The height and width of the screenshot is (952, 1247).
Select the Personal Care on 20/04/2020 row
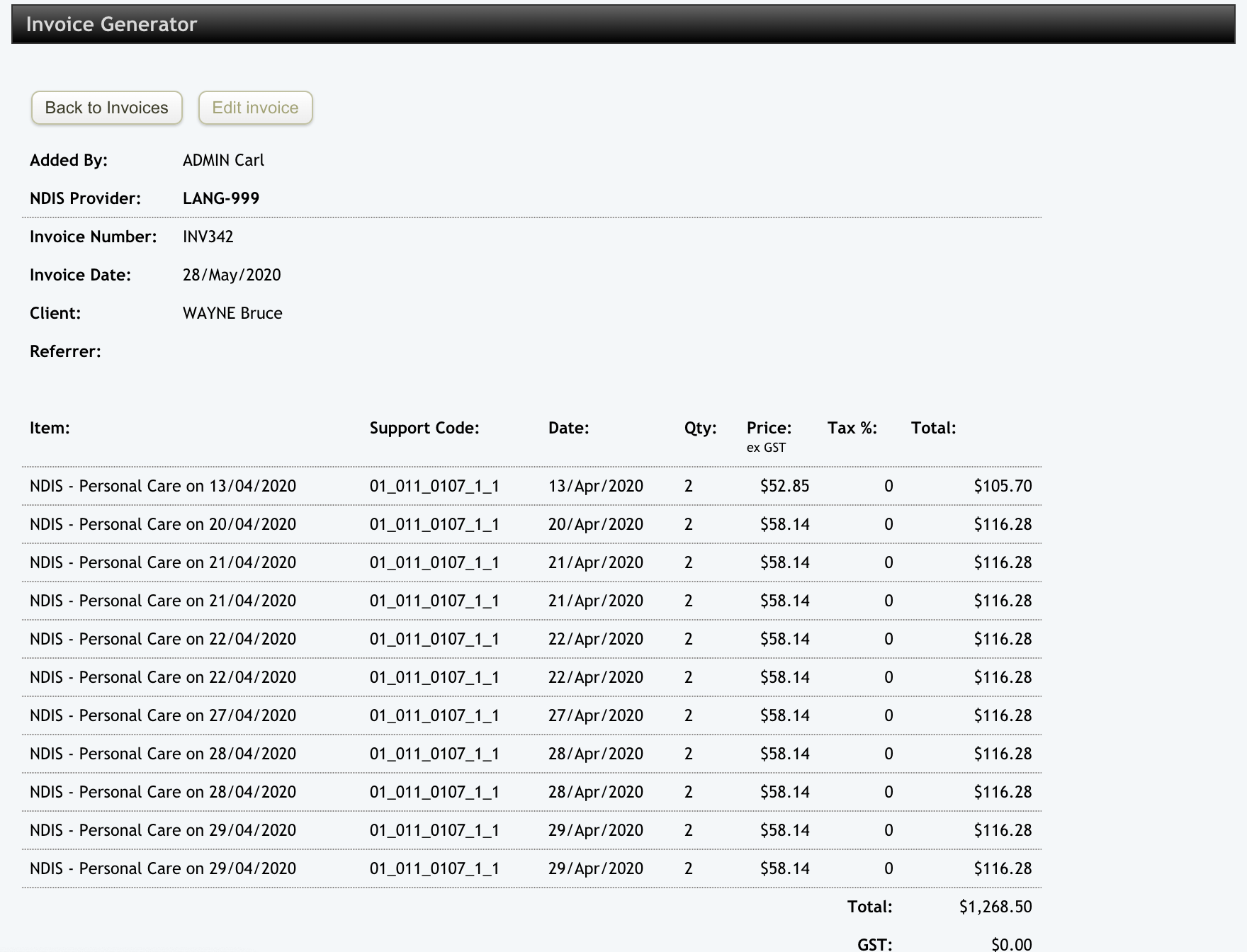pos(163,524)
